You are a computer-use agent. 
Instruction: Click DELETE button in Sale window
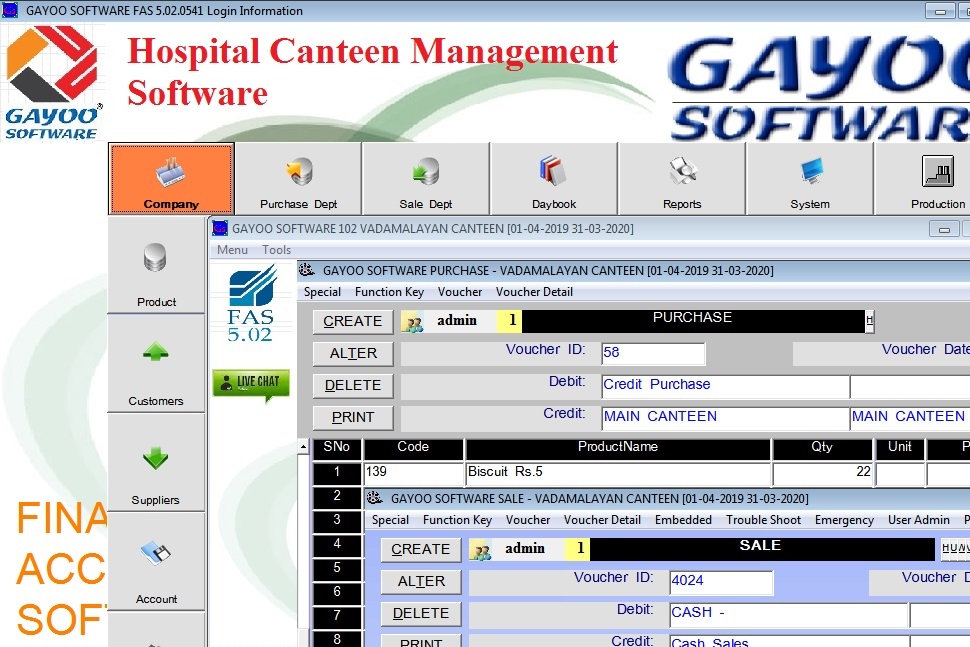click(x=421, y=614)
